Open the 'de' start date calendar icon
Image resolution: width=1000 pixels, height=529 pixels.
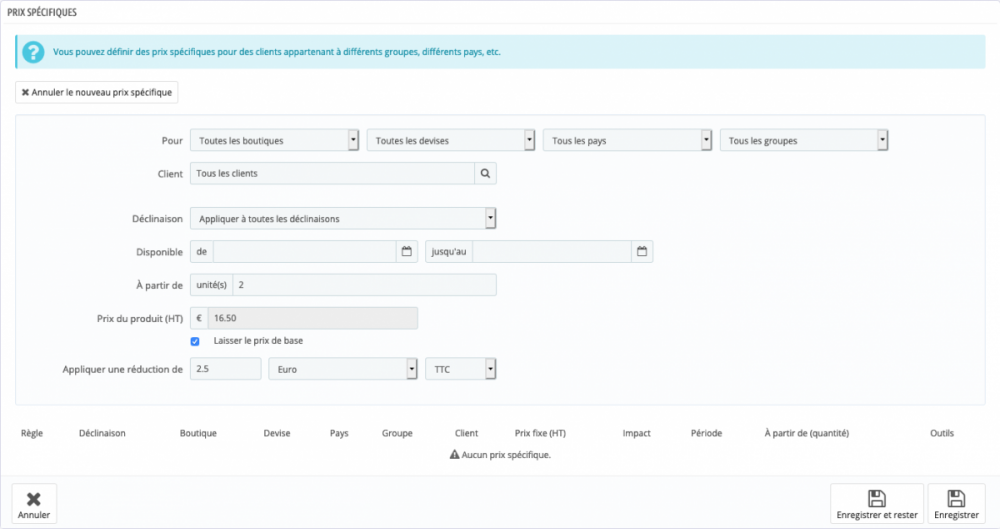(406, 251)
